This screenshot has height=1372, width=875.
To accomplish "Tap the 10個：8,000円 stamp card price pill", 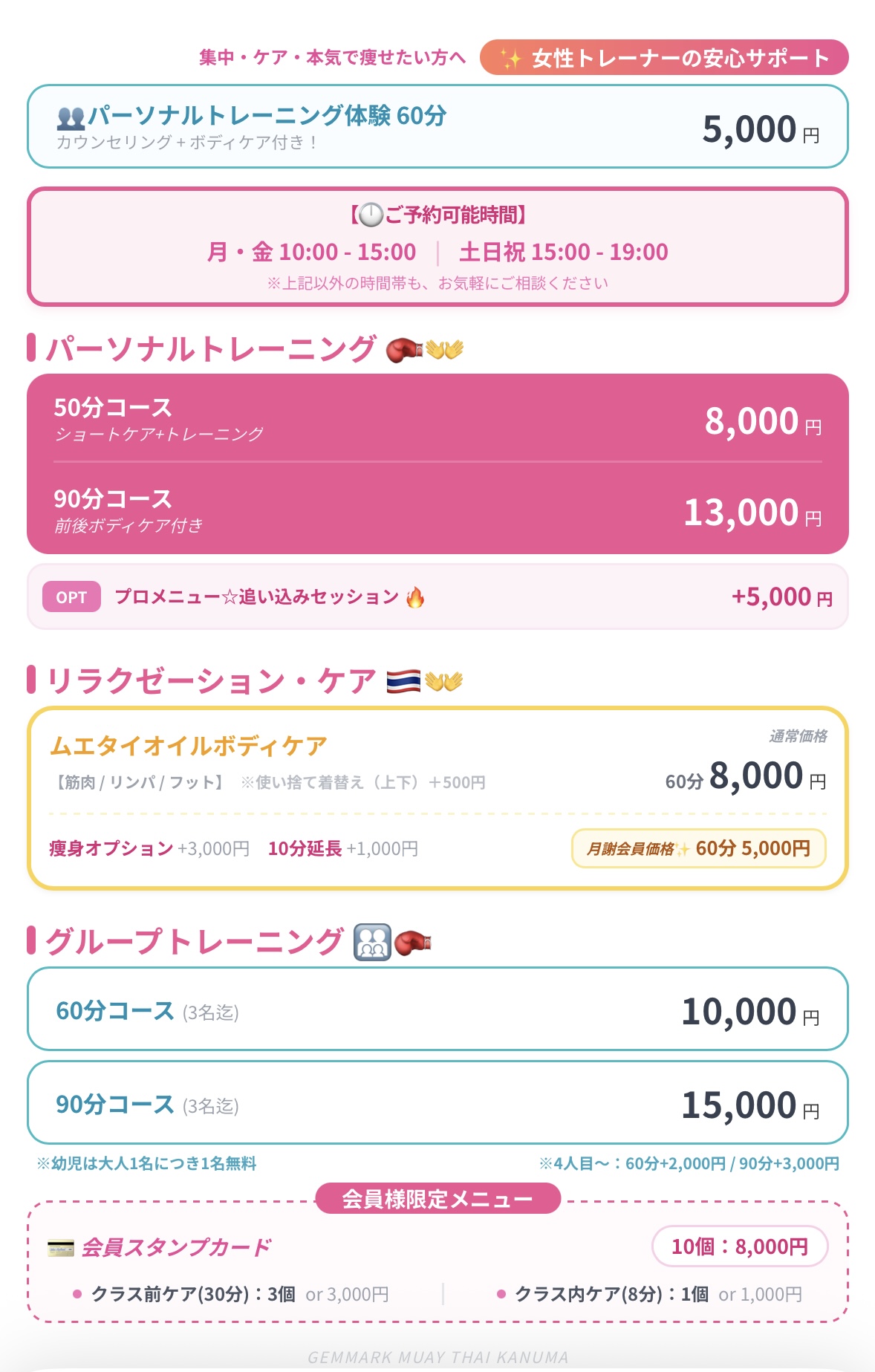I will click(x=740, y=1246).
